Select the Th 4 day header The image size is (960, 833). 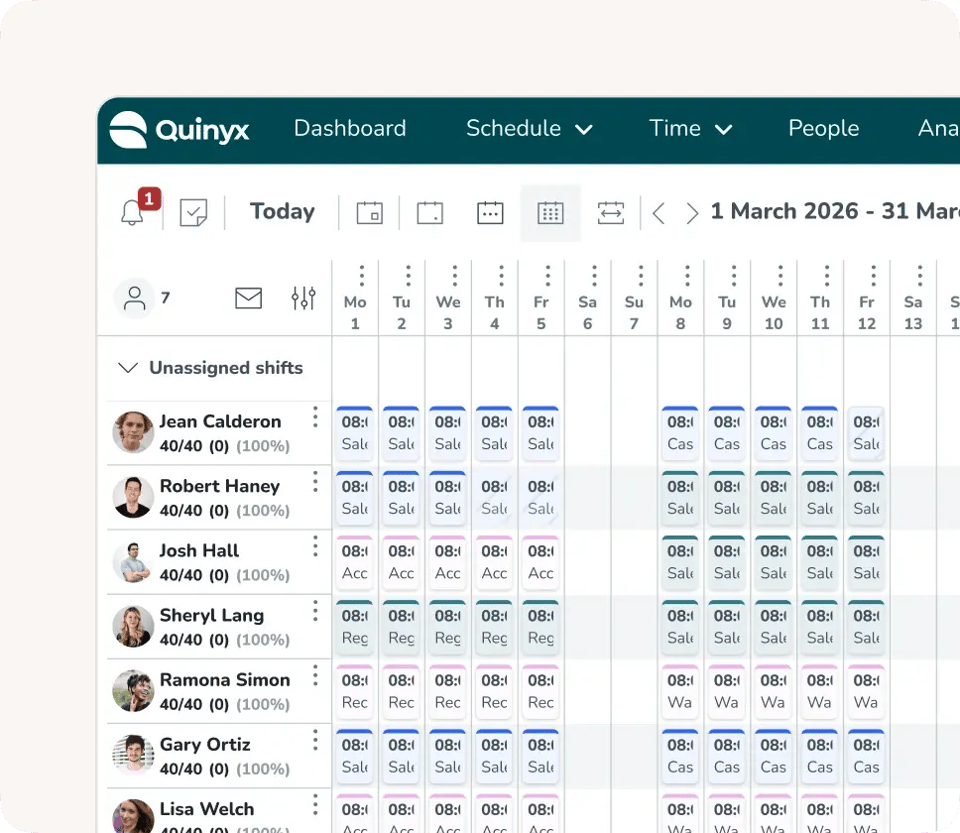tap(495, 313)
